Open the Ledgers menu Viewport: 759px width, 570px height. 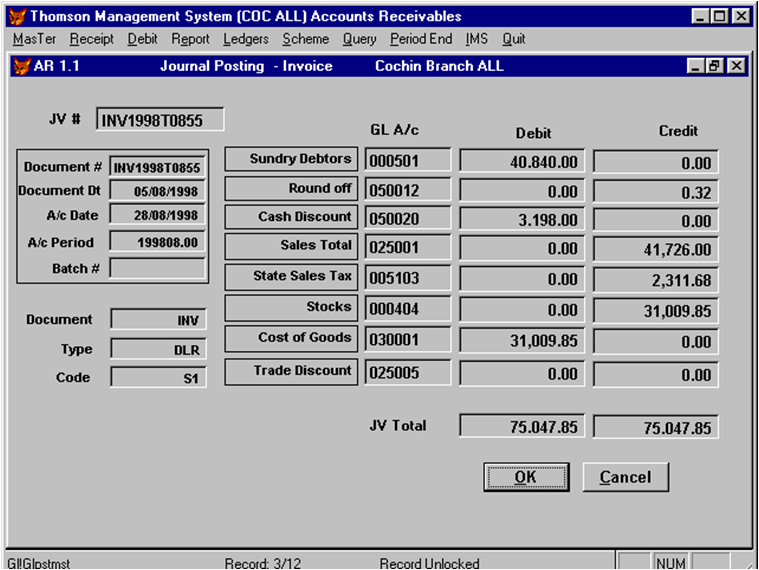(x=246, y=39)
